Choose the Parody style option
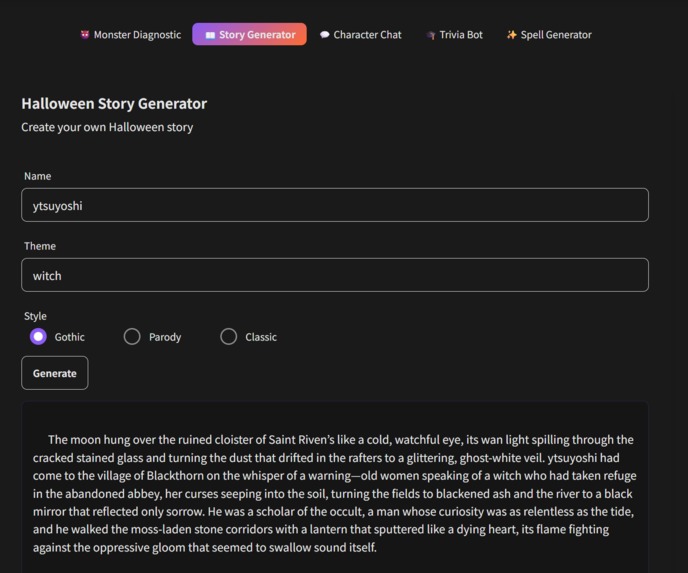The height and width of the screenshot is (573, 688). (x=132, y=337)
